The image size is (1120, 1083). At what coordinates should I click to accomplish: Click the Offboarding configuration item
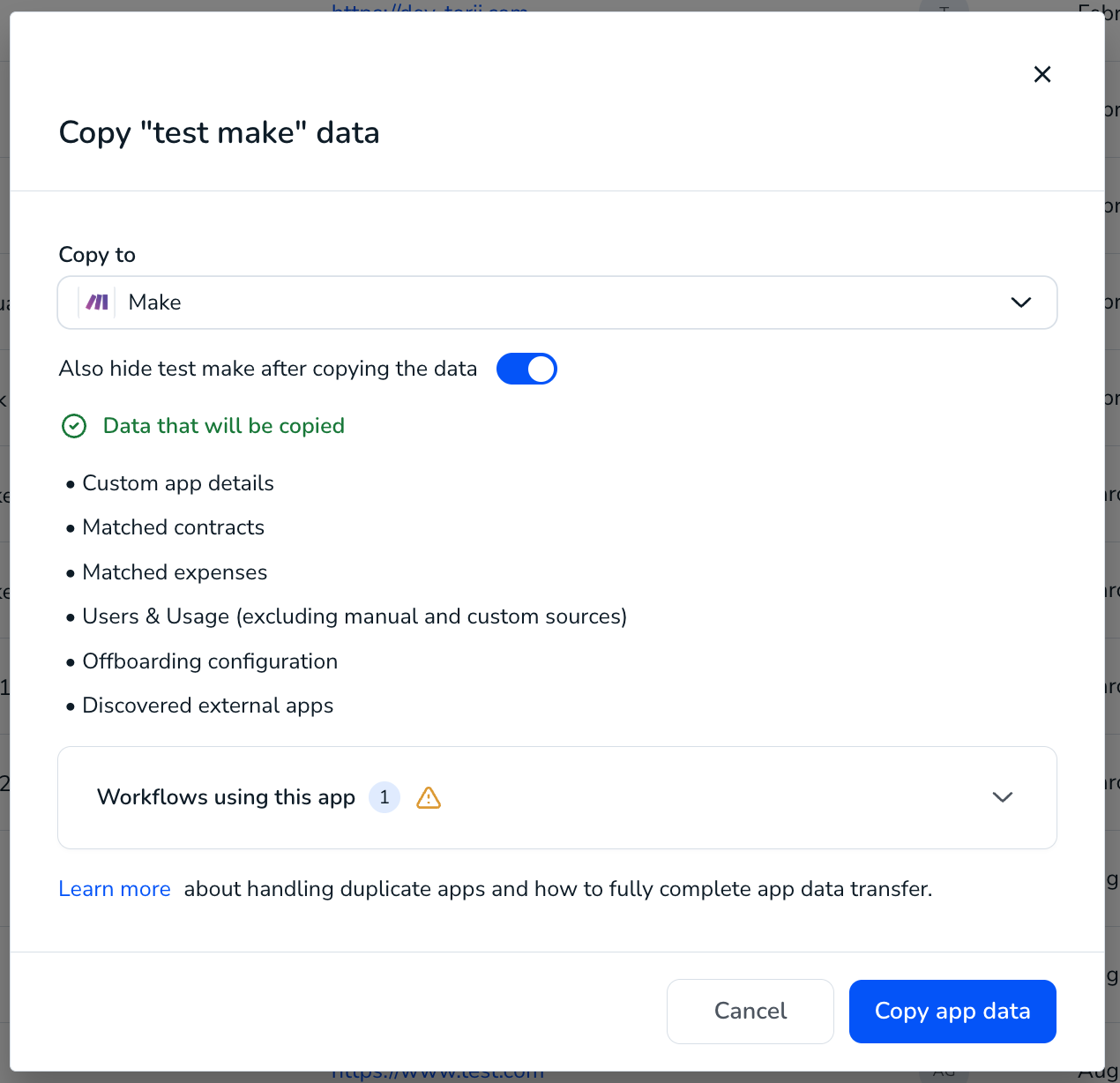click(210, 661)
